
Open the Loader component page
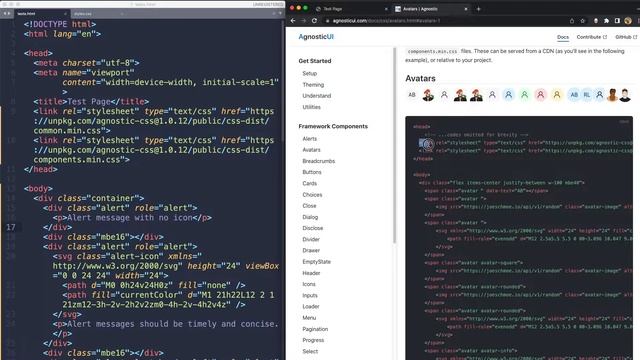[x=311, y=307]
